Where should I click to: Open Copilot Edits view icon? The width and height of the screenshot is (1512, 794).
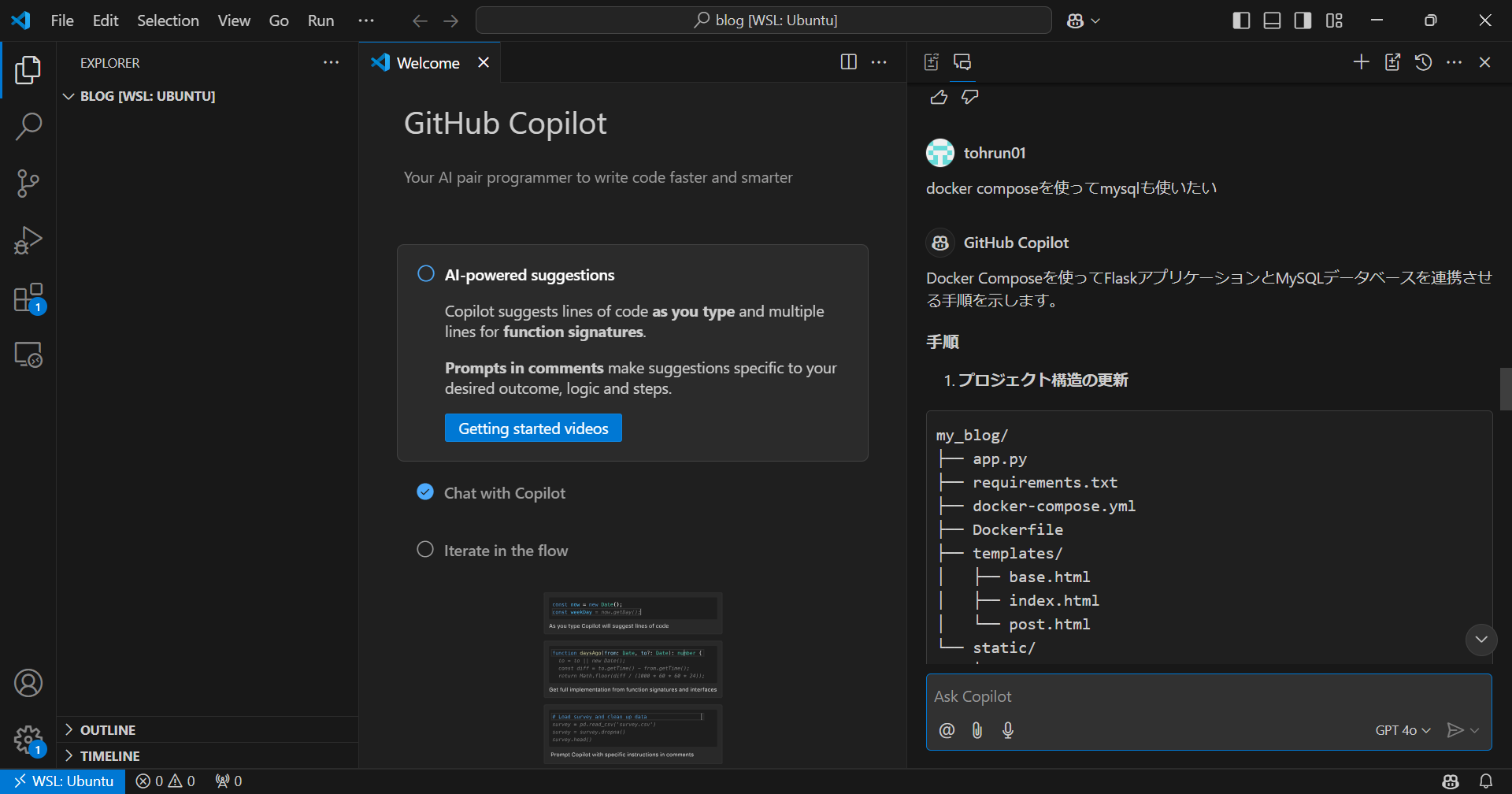point(932,62)
